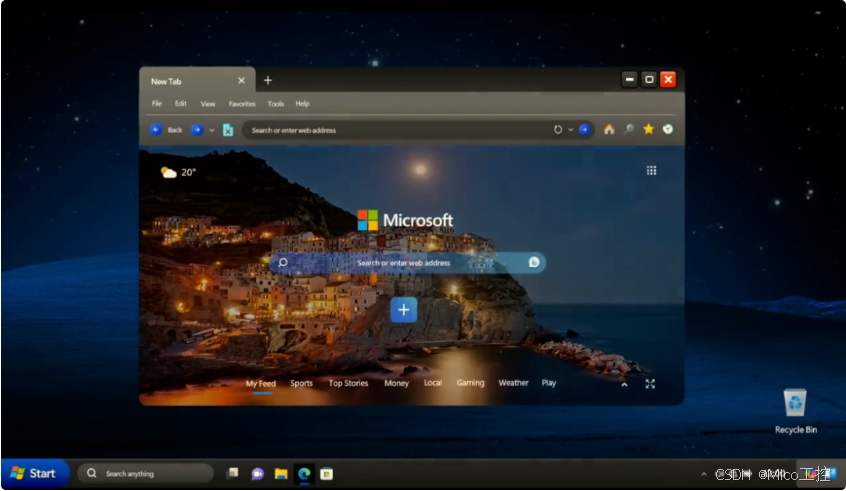
Task: Select the Gaming feed tab
Action: 470,383
